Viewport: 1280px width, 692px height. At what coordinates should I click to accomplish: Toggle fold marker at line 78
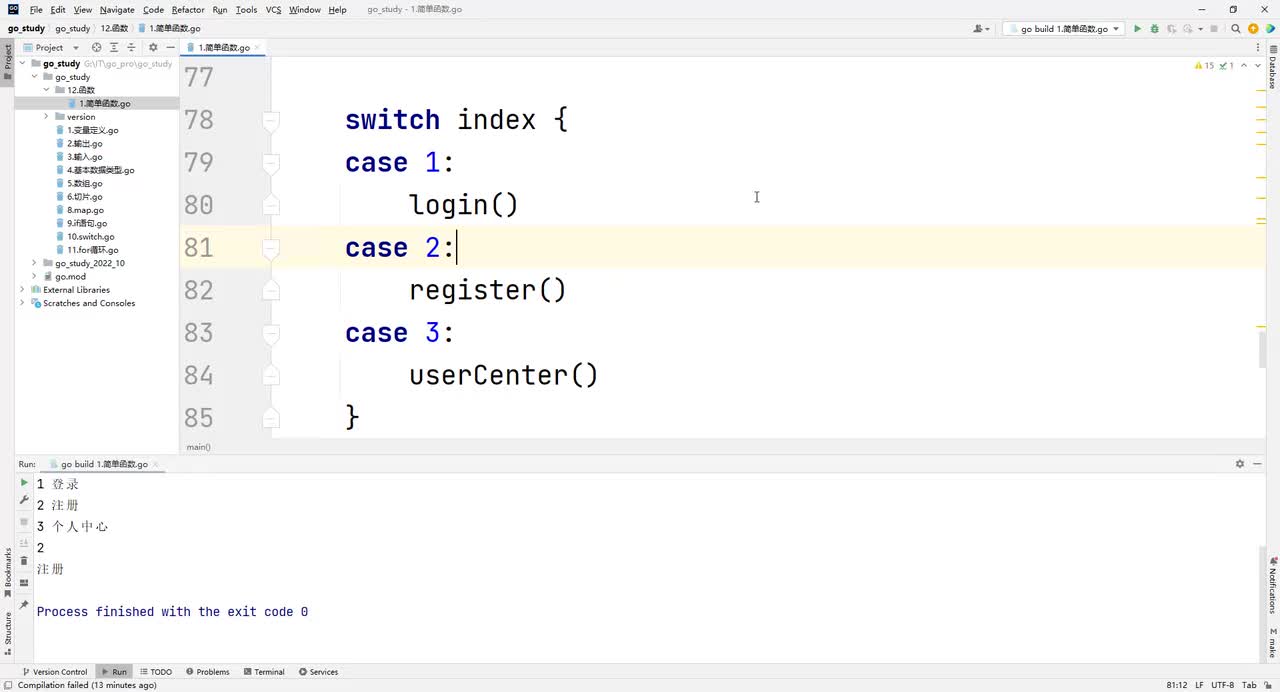click(x=270, y=120)
